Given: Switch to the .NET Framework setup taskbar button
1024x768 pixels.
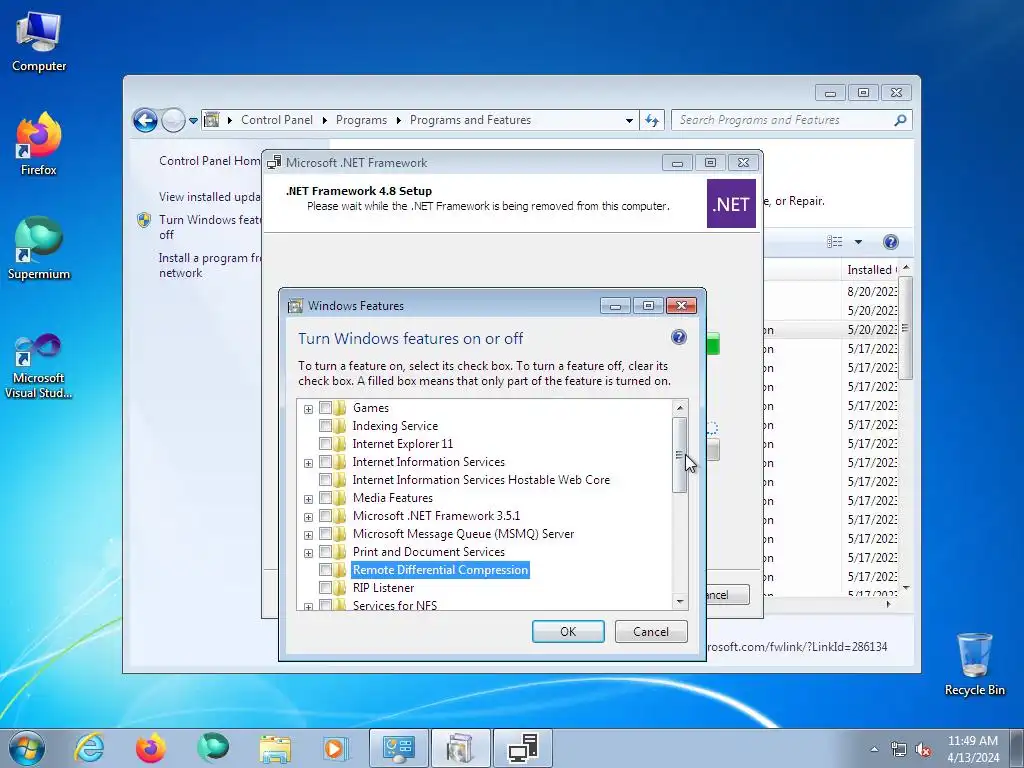Looking at the screenshot, I should [523, 748].
